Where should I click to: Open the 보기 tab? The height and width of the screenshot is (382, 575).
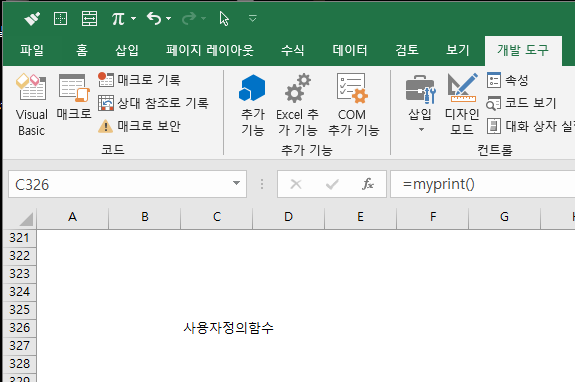[x=457, y=50]
